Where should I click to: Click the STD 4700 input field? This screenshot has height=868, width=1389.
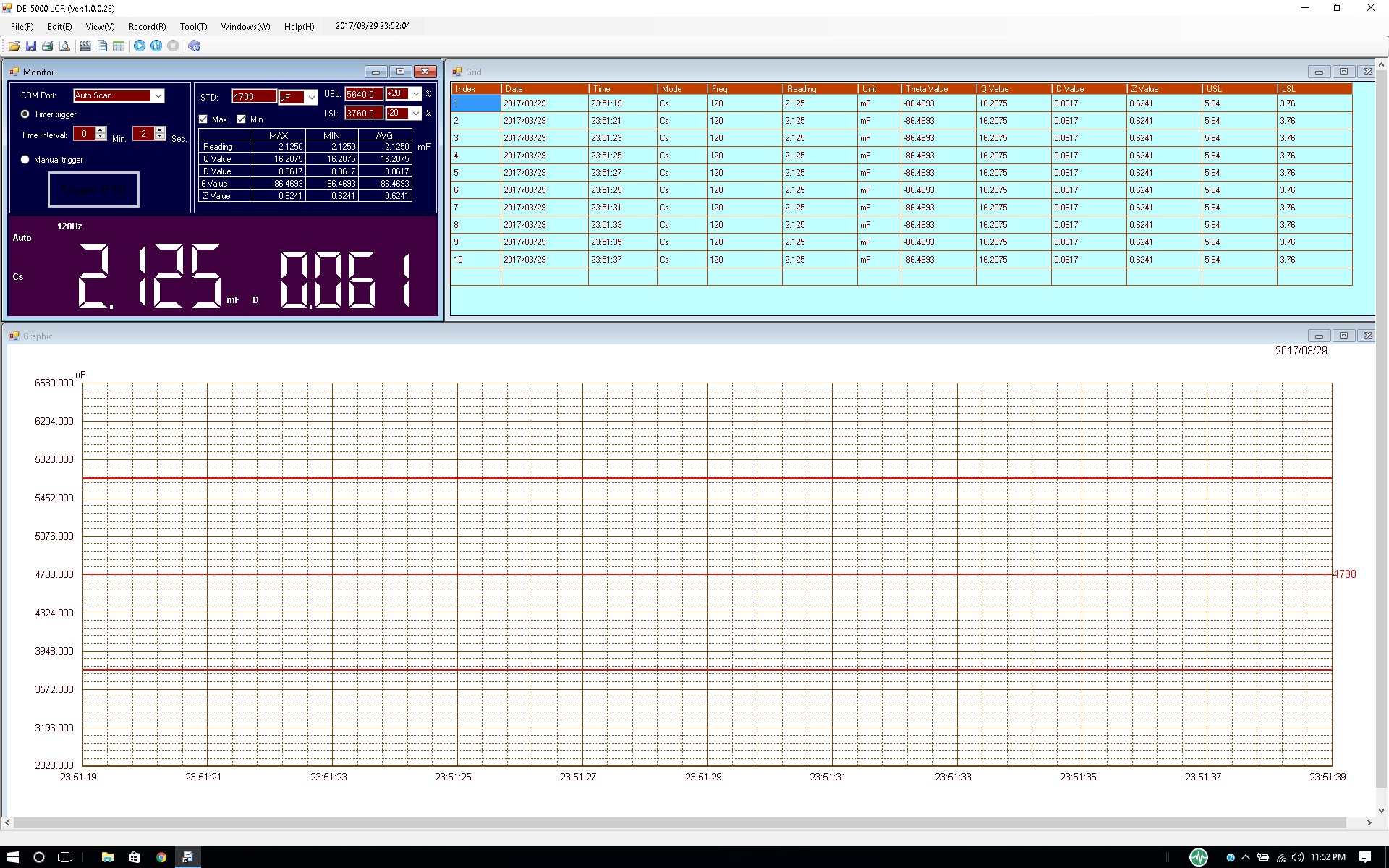tap(254, 96)
